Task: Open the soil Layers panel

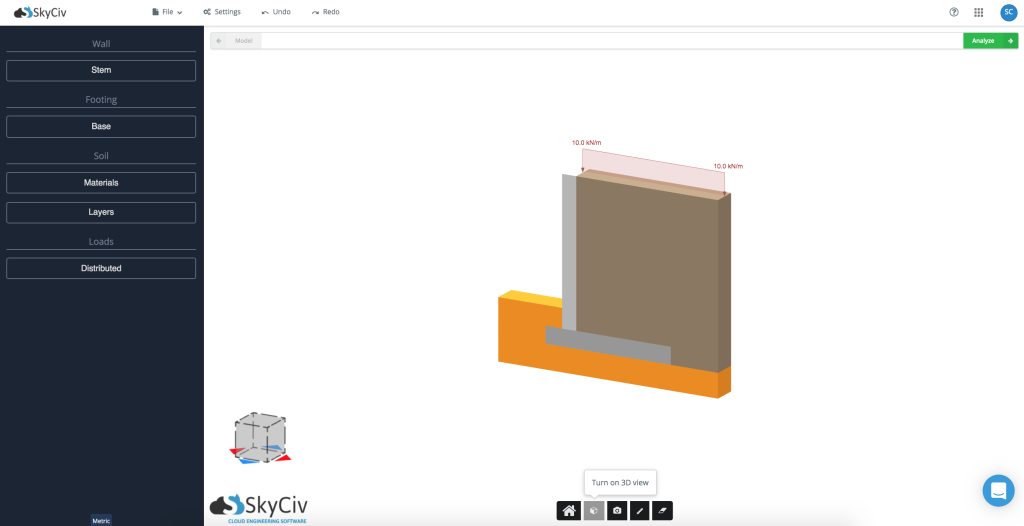Action: click(101, 212)
